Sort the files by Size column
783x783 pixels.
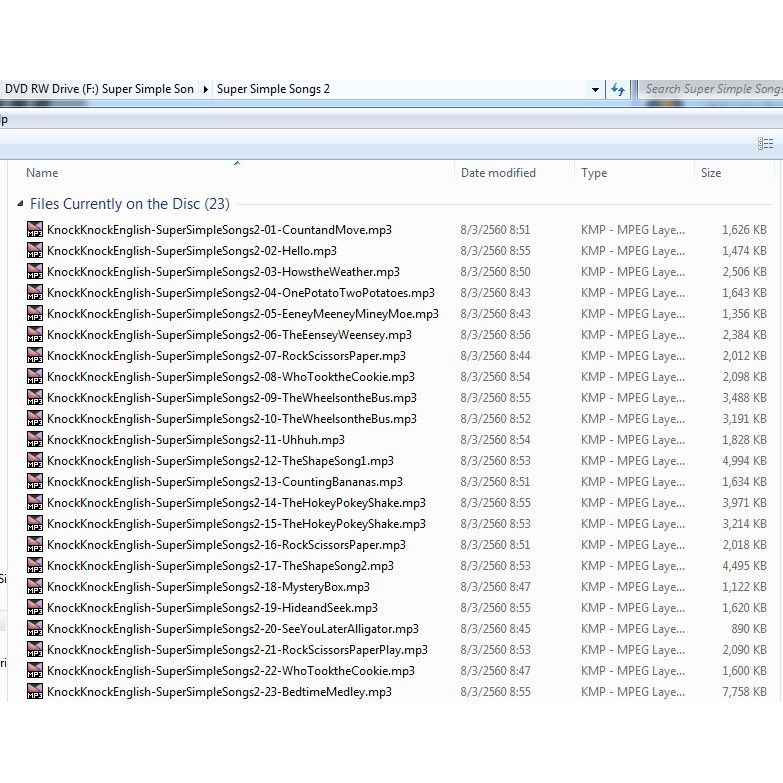coord(711,173)
